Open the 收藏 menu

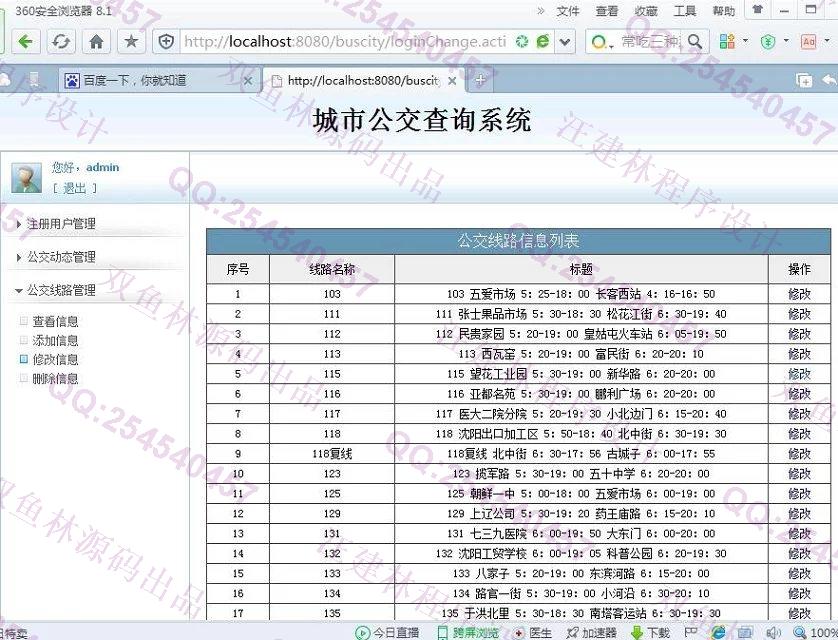[646, 11]
